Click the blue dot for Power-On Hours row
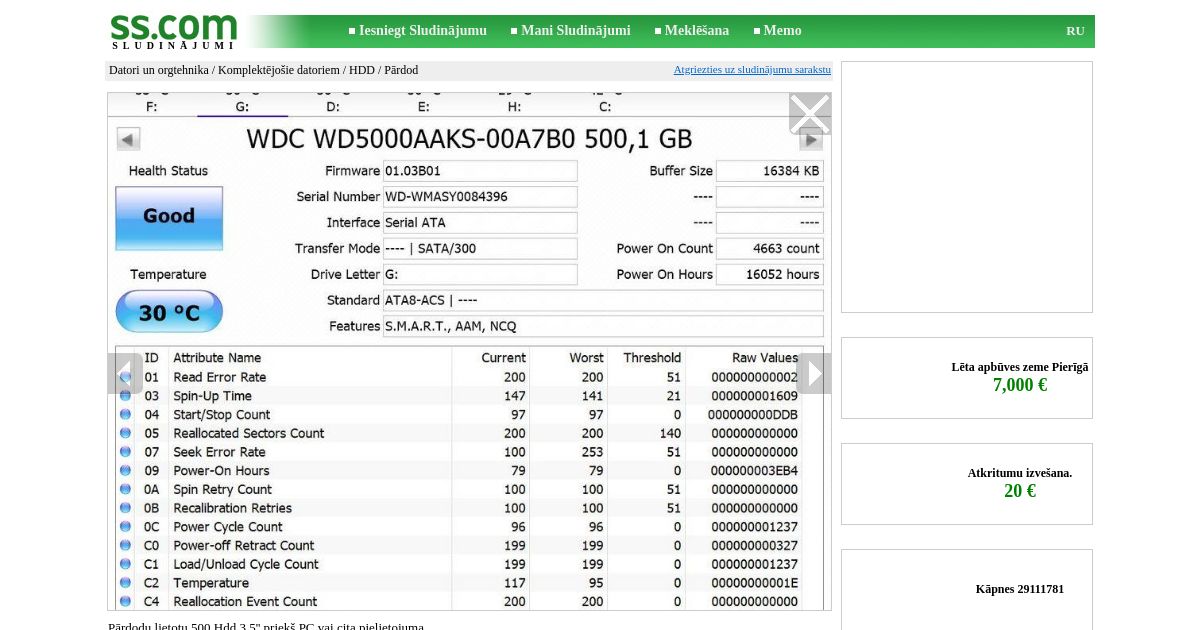Viewport: 1200px width, 630px height. click(125, 471)
